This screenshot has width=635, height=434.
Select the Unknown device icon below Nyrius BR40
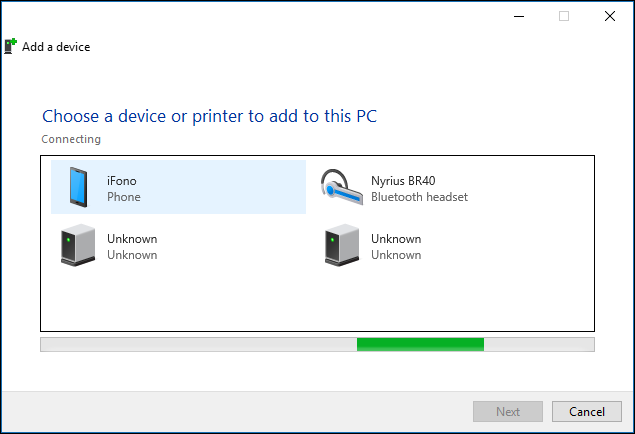coord(340,246)
